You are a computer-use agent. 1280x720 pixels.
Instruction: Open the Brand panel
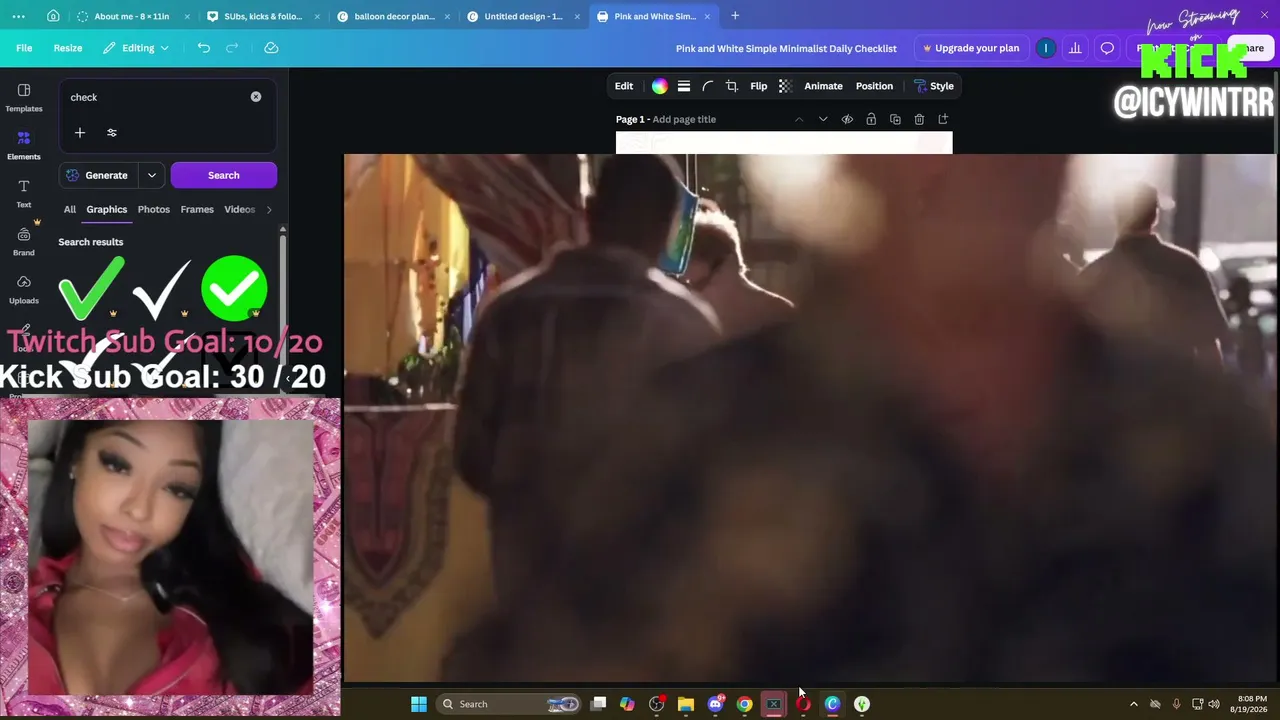24,241
